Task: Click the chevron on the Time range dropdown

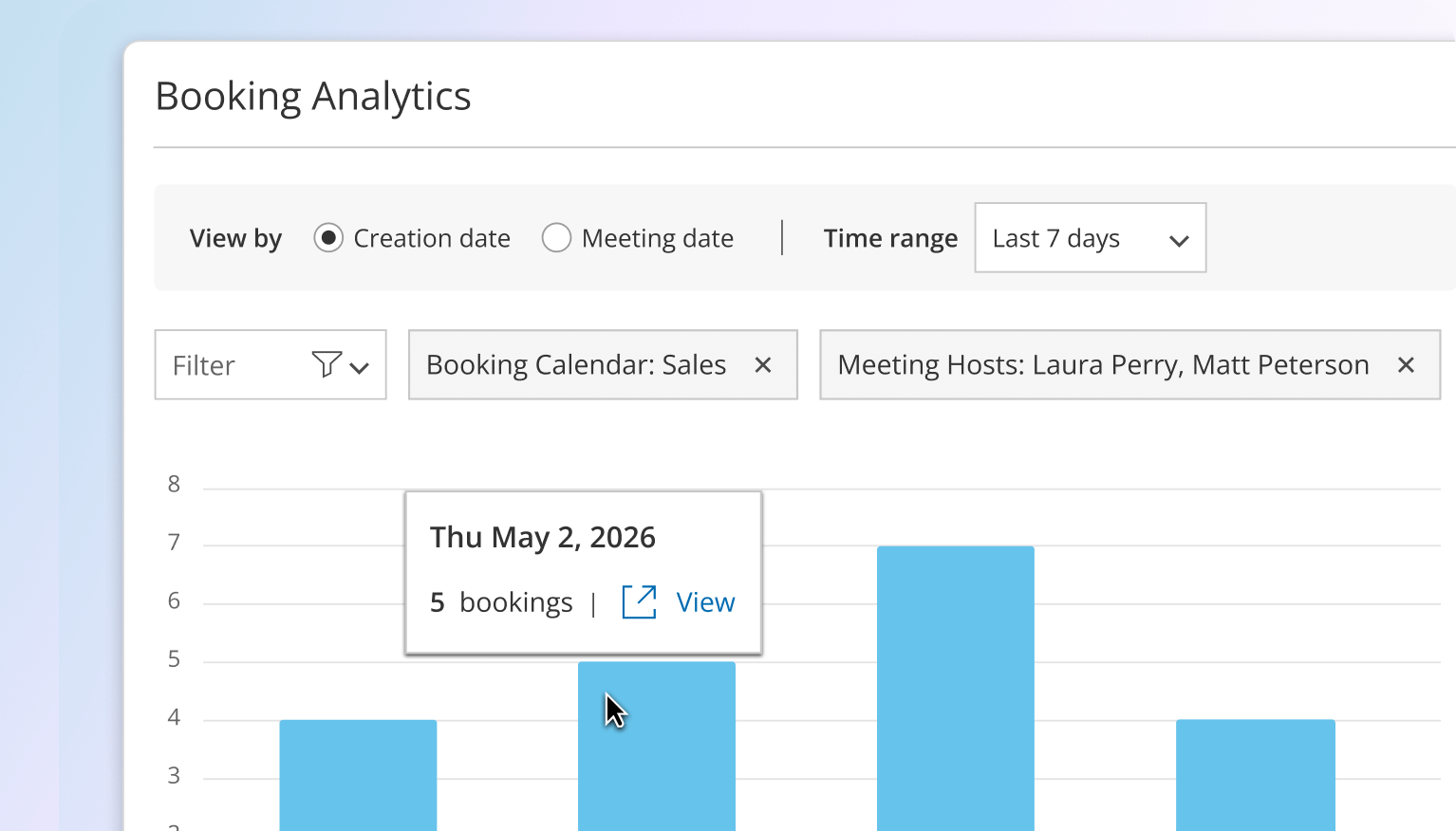Action: tap(1179, 240)
